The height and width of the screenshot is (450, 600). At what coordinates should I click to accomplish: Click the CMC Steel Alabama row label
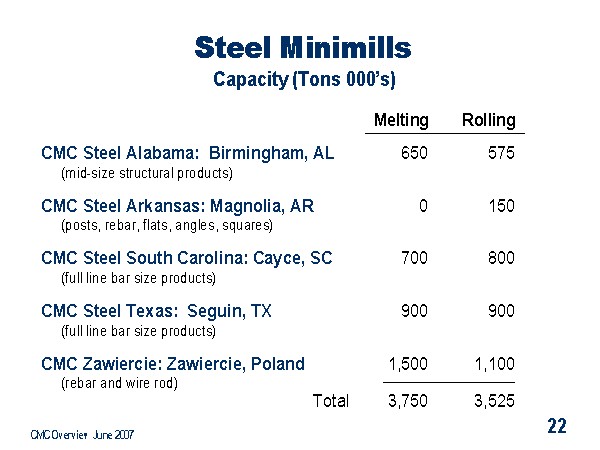pos(187,154)
